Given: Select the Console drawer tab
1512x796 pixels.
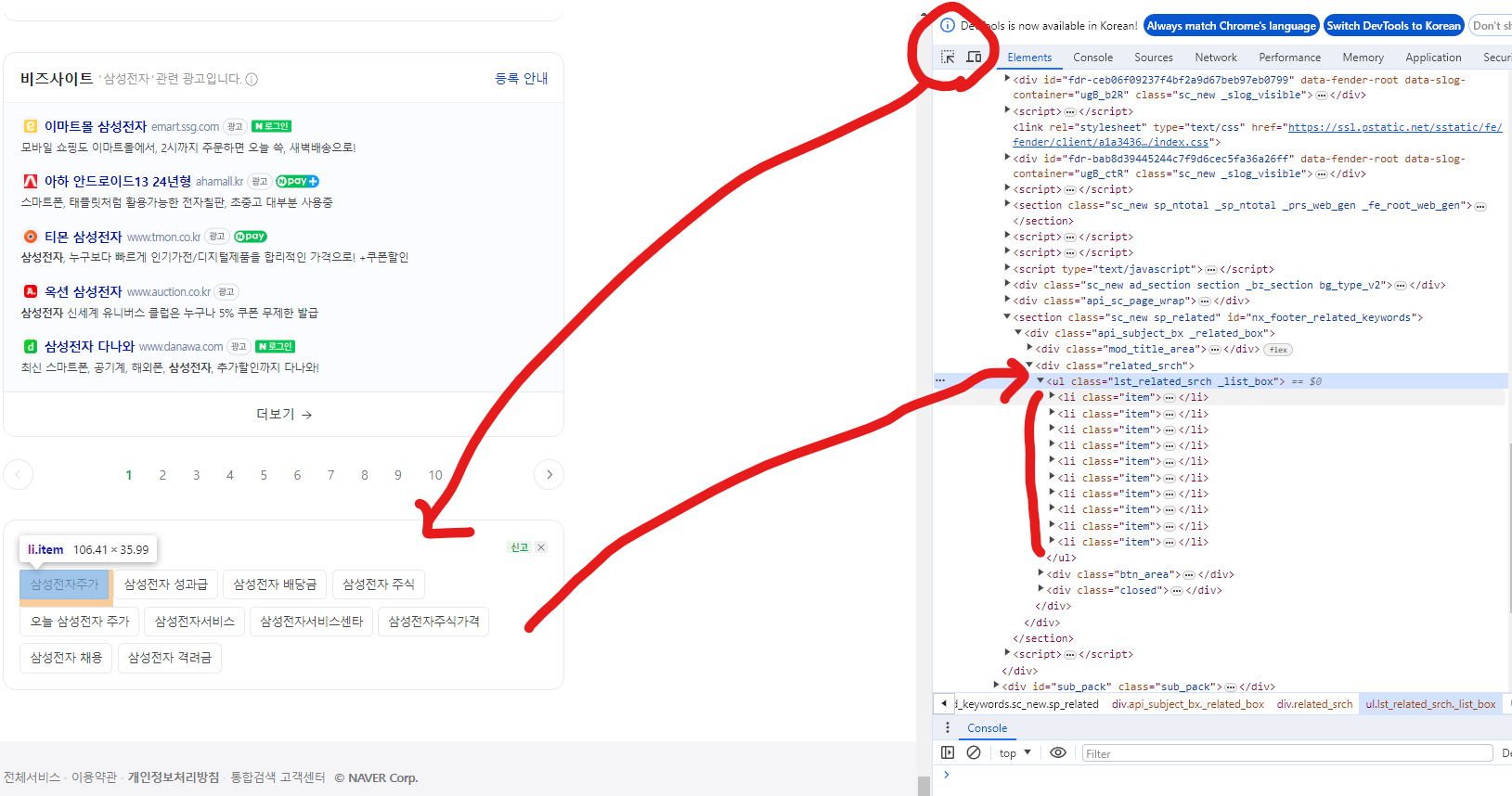Looking at the screenshot, I should (x=987, y=728).
